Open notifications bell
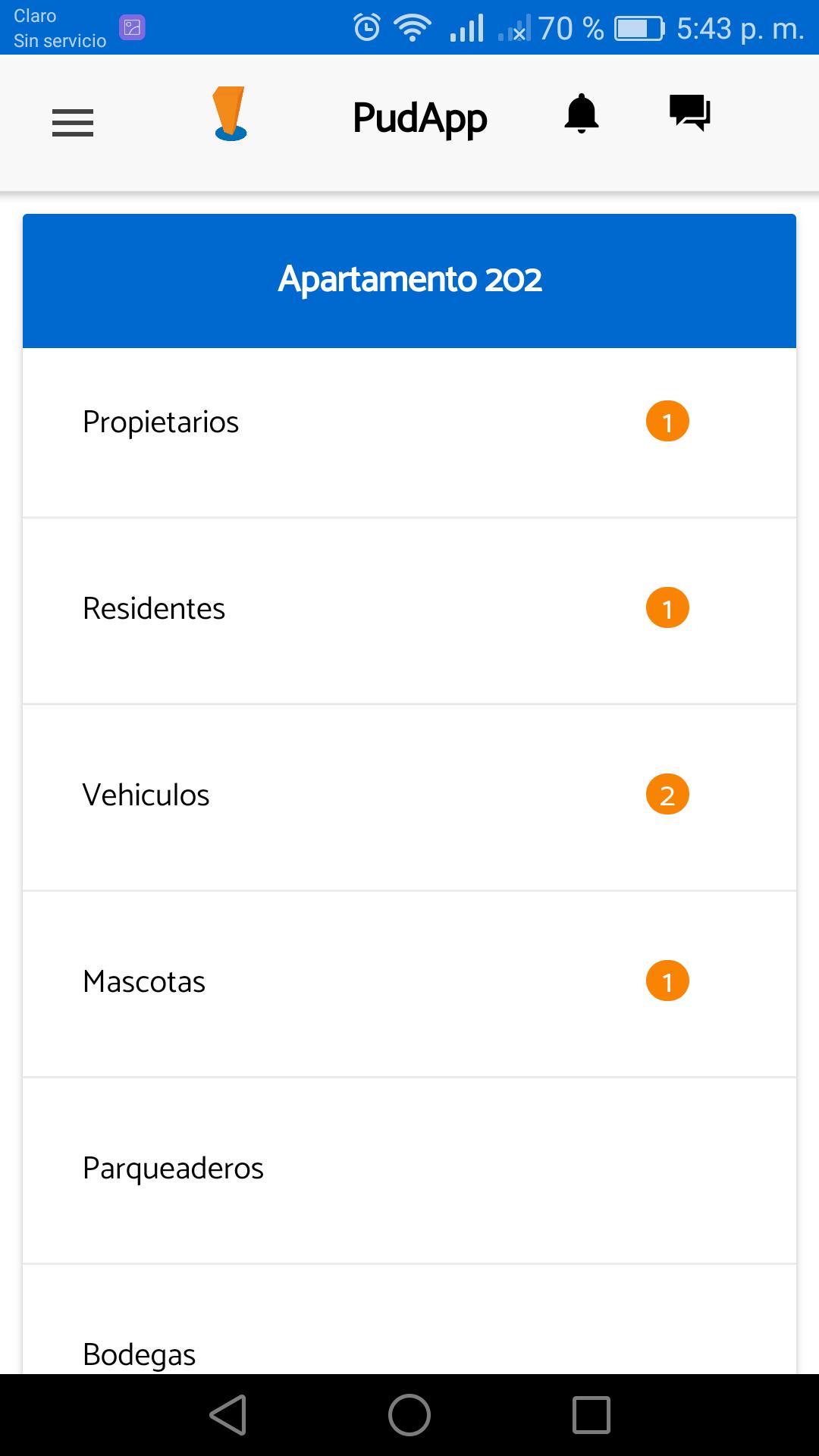819x1456 pixels. click(x=582, y=115)
